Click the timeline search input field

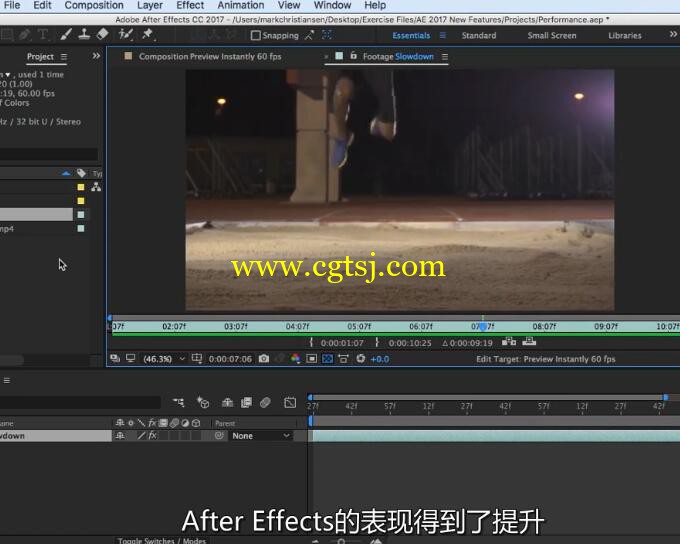point(80,402)
